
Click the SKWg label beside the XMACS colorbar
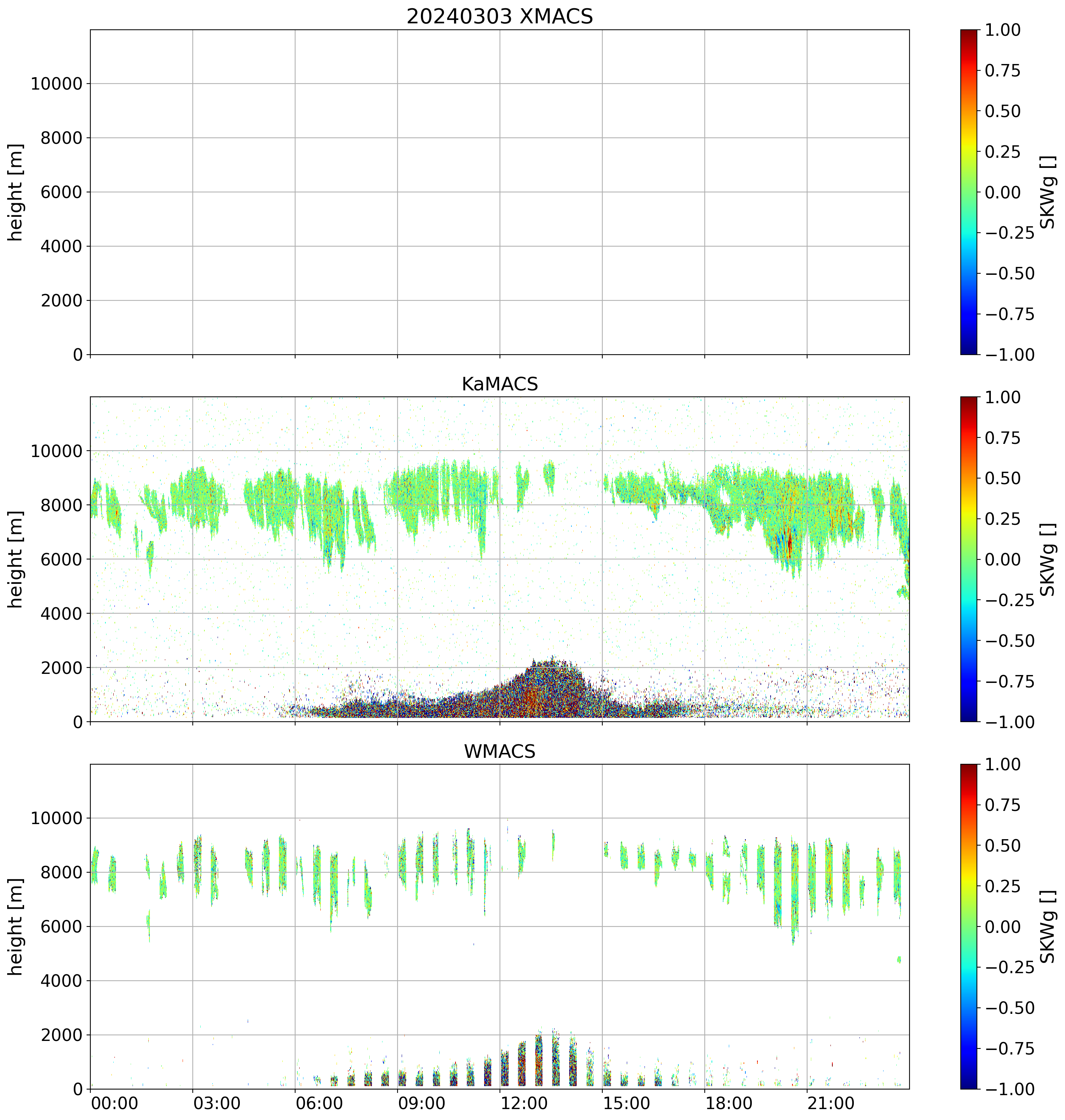coord(1048,192)
